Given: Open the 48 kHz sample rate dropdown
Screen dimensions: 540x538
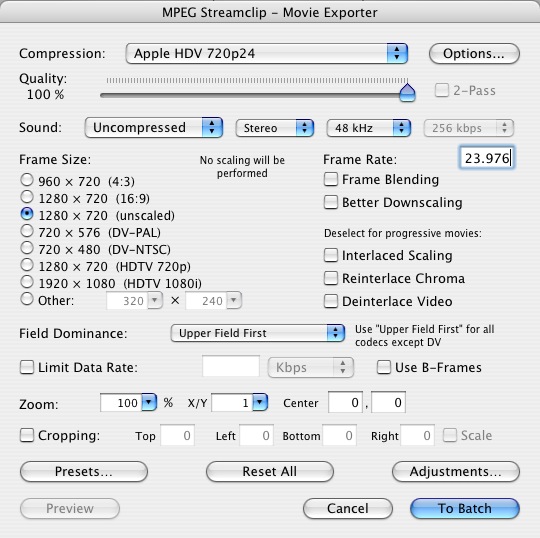Looking at the screenshot, I should tap(368, 128).
